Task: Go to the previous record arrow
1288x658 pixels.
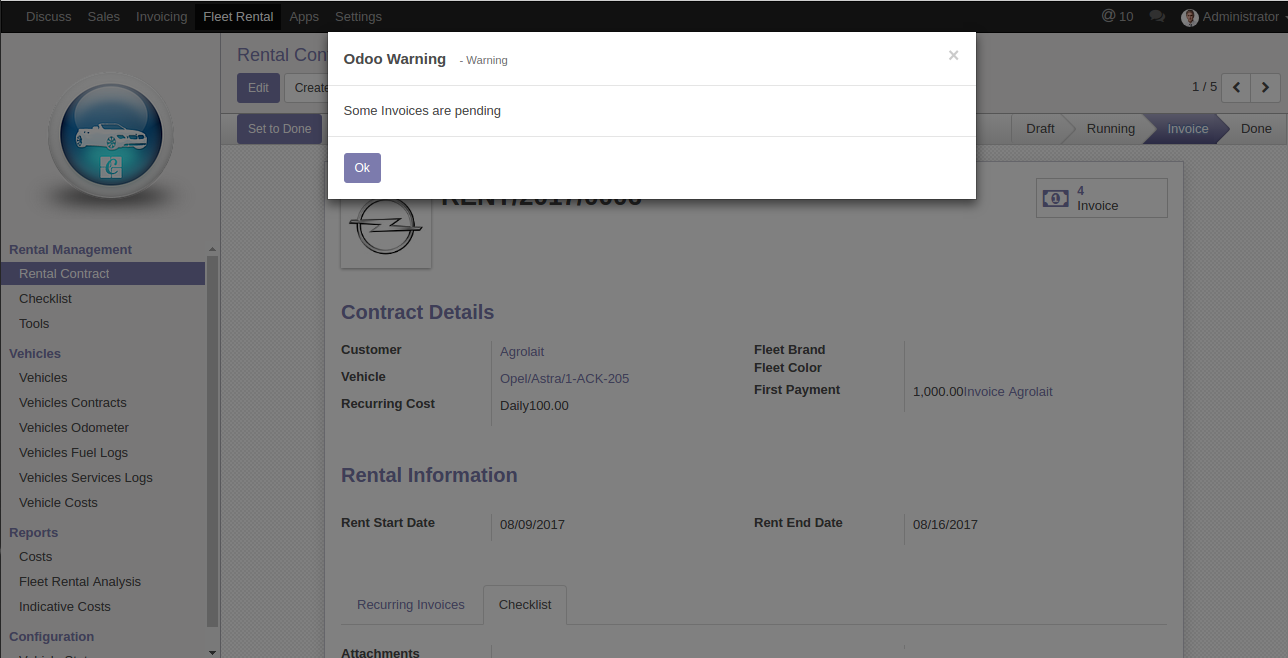Action: click(x=1237, y=88)
